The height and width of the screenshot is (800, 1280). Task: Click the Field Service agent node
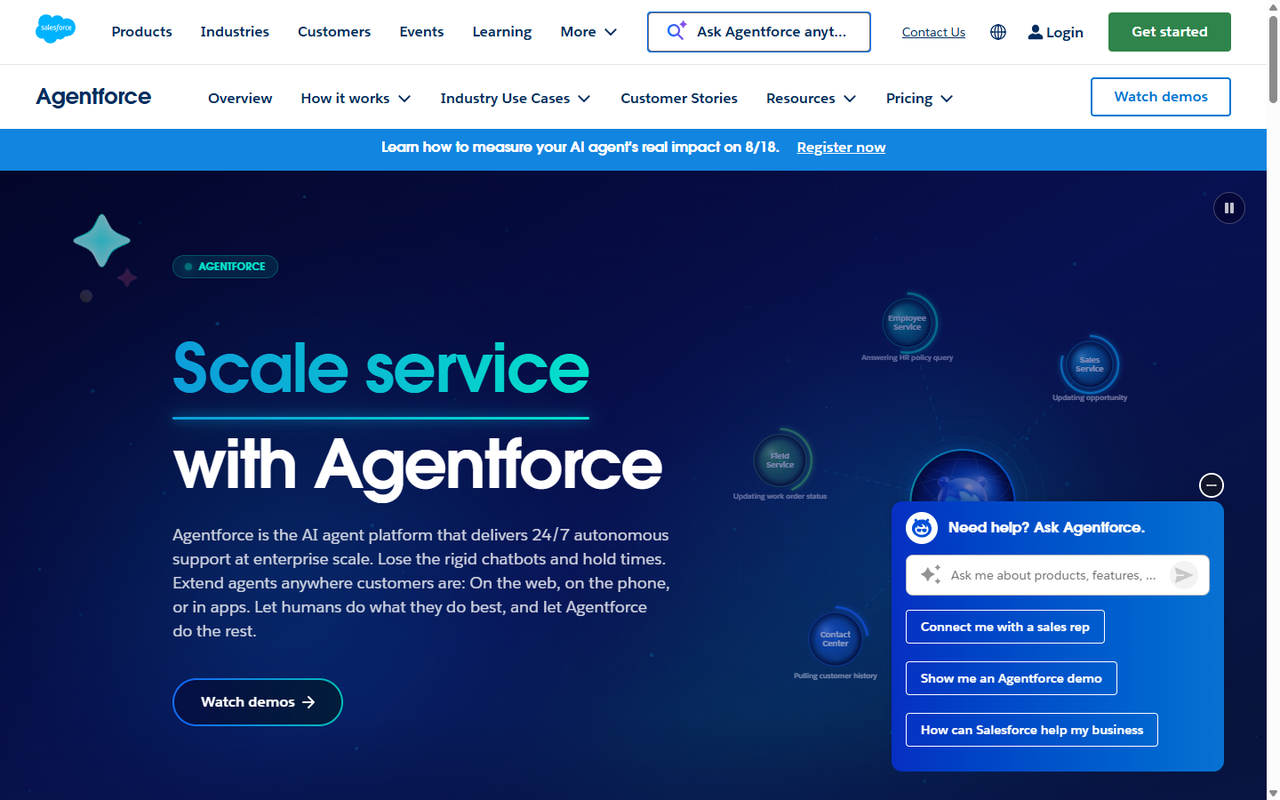[780, 460]
